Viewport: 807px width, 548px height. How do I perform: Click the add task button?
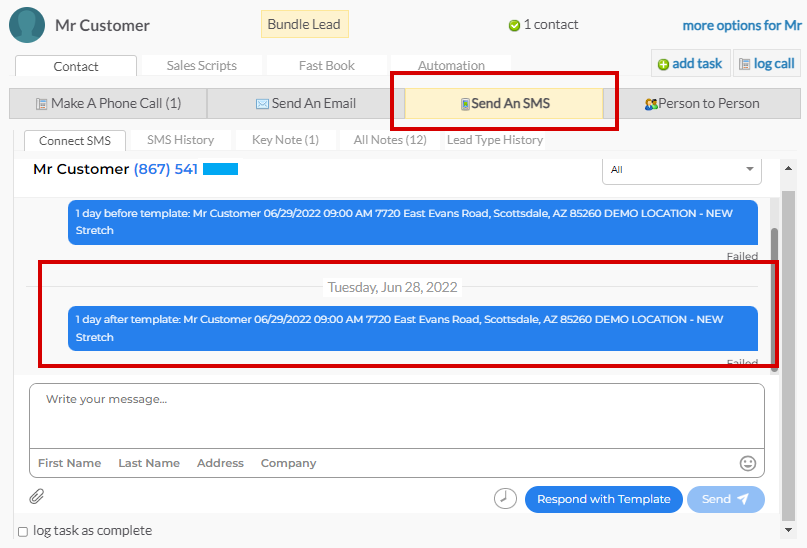[x=690, y=63]
